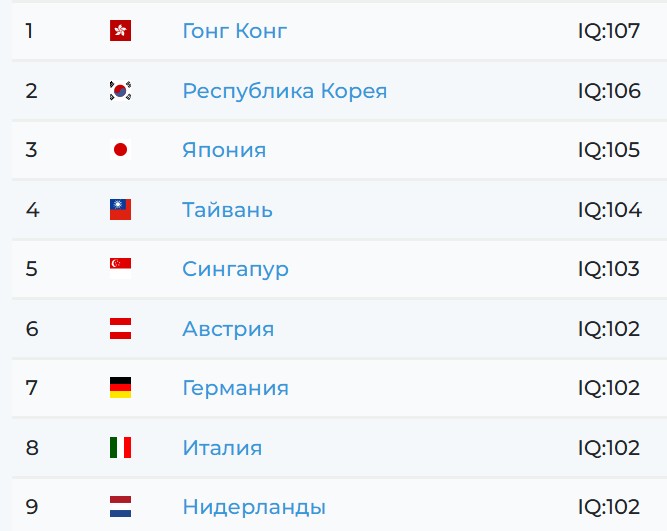Open the Тайвань country page

point(228,210)
